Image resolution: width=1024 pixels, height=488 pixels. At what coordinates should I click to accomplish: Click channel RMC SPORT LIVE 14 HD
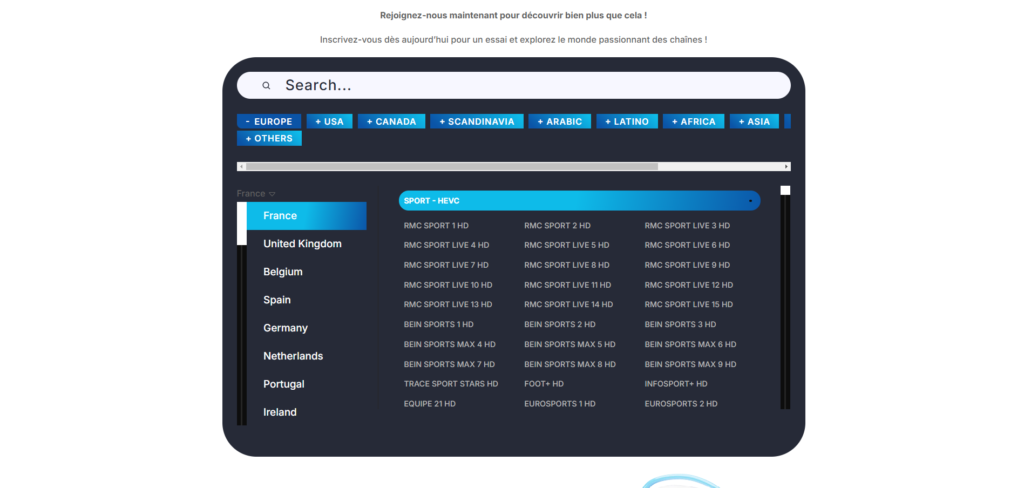click(568, 304)
